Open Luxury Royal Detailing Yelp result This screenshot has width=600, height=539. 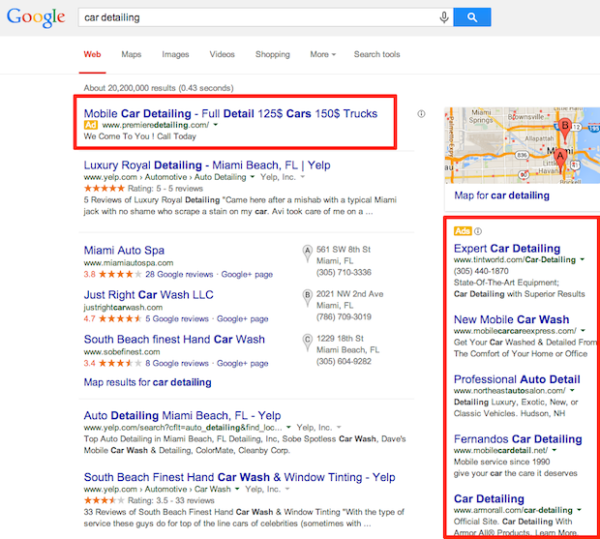click(207, 165)
